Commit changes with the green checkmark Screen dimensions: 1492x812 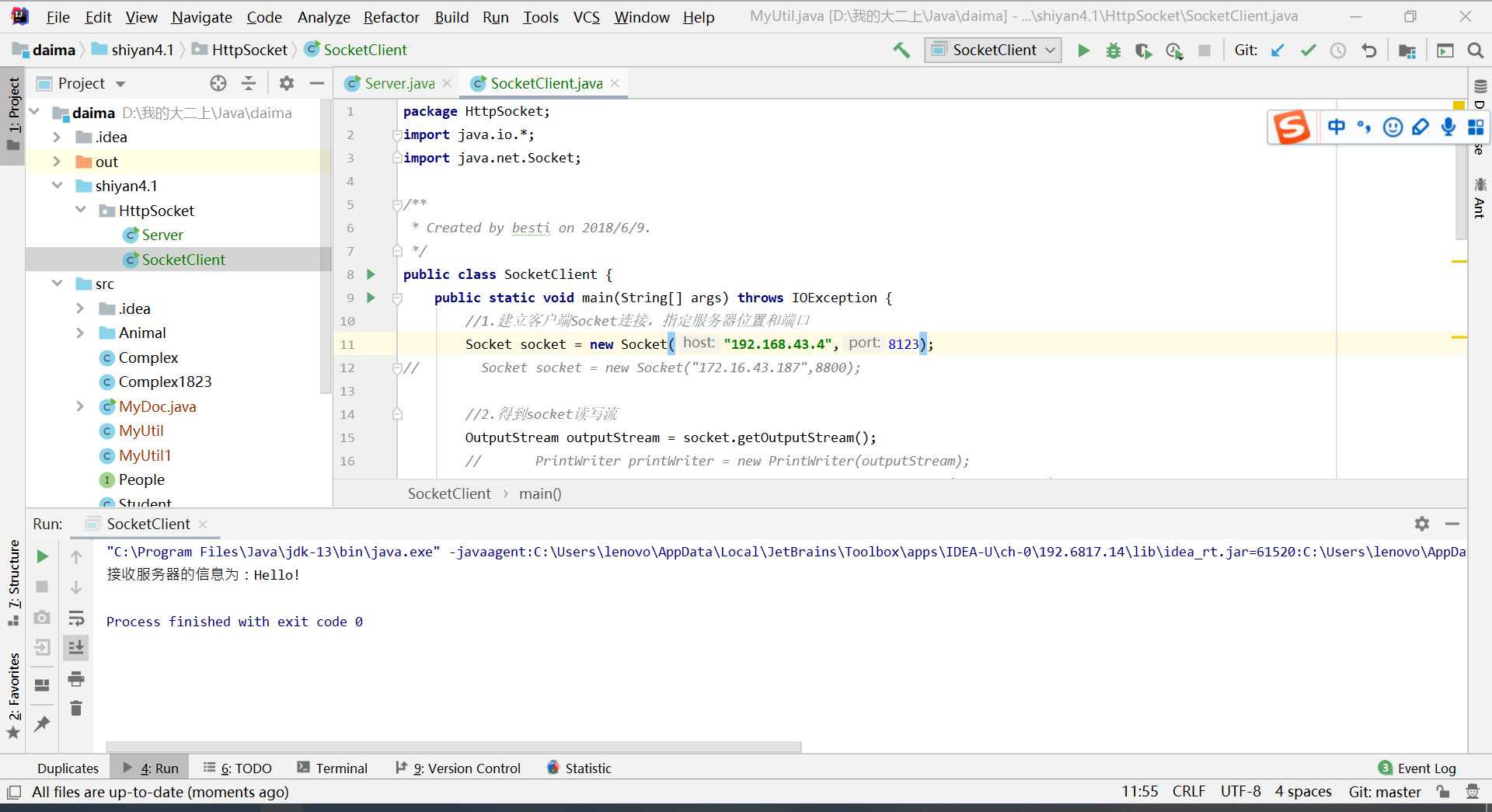click(1309, 51)
